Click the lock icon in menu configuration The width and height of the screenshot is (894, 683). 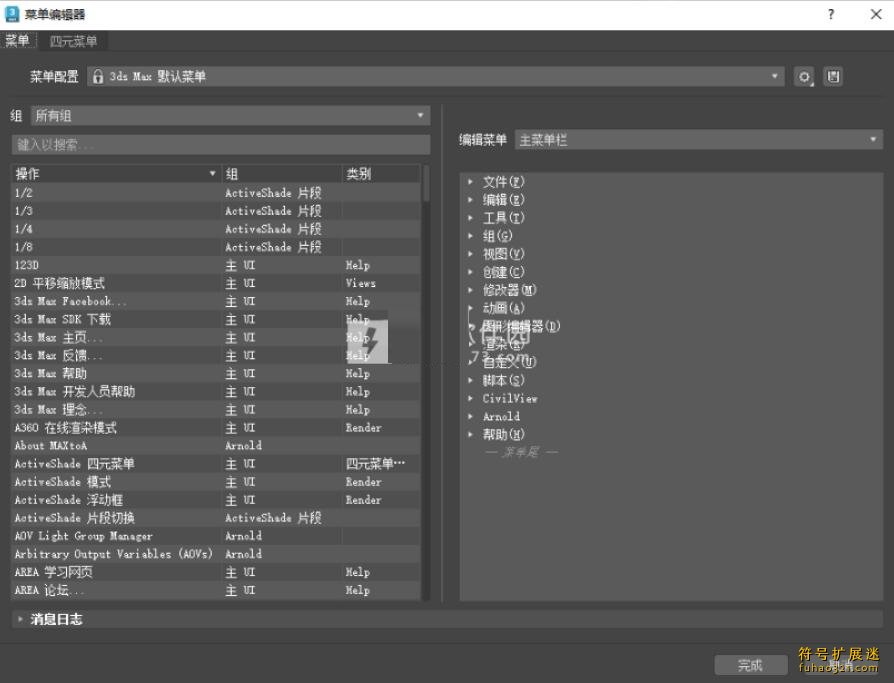pyautogui.click(x=97, y=76)
